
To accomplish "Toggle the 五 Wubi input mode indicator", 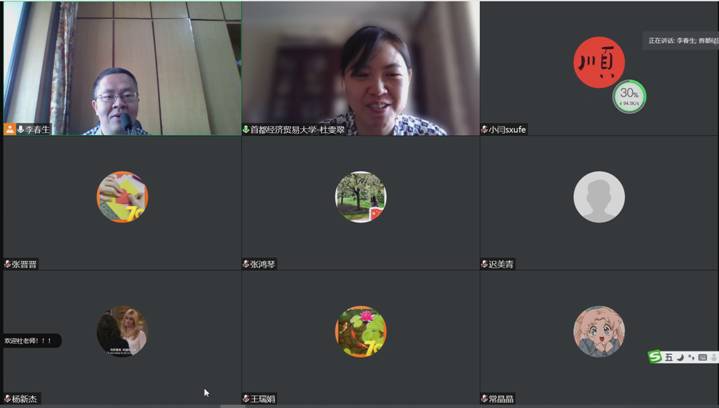I will coord(669,357).
